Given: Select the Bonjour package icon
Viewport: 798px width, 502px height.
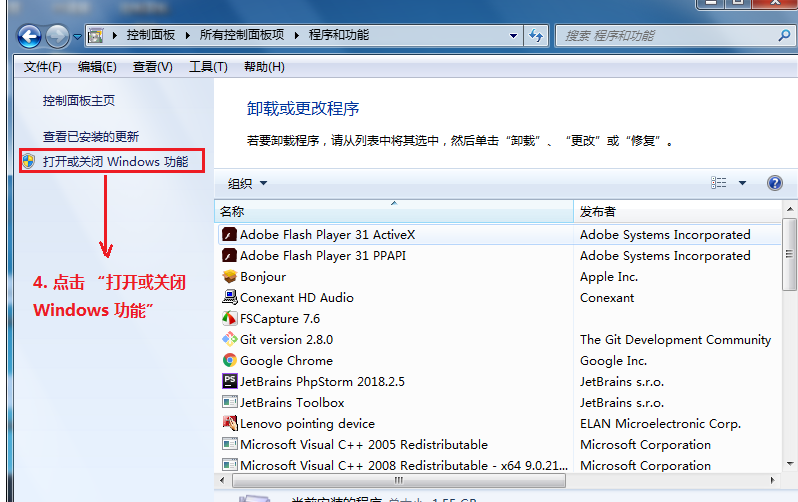Looking at the screenshot, I should pyautogui.click(x=230, y=276).
